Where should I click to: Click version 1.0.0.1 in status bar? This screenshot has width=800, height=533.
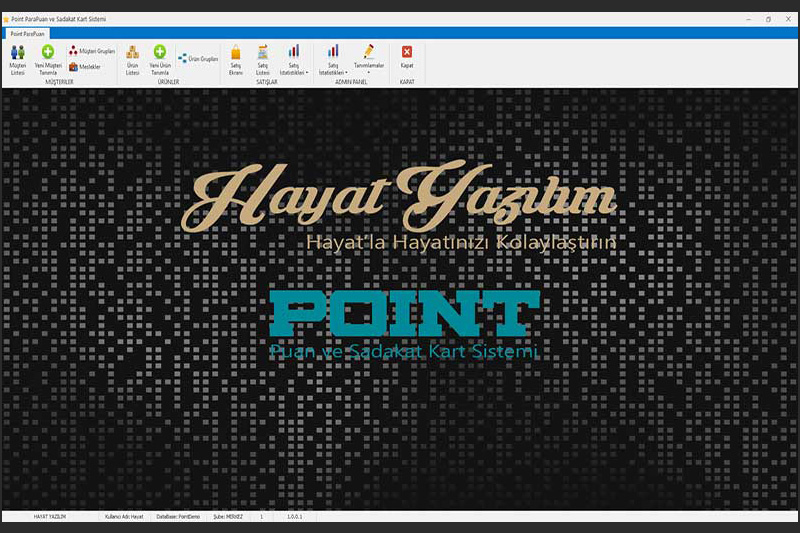pyautogui.click(x=294, y=517)
